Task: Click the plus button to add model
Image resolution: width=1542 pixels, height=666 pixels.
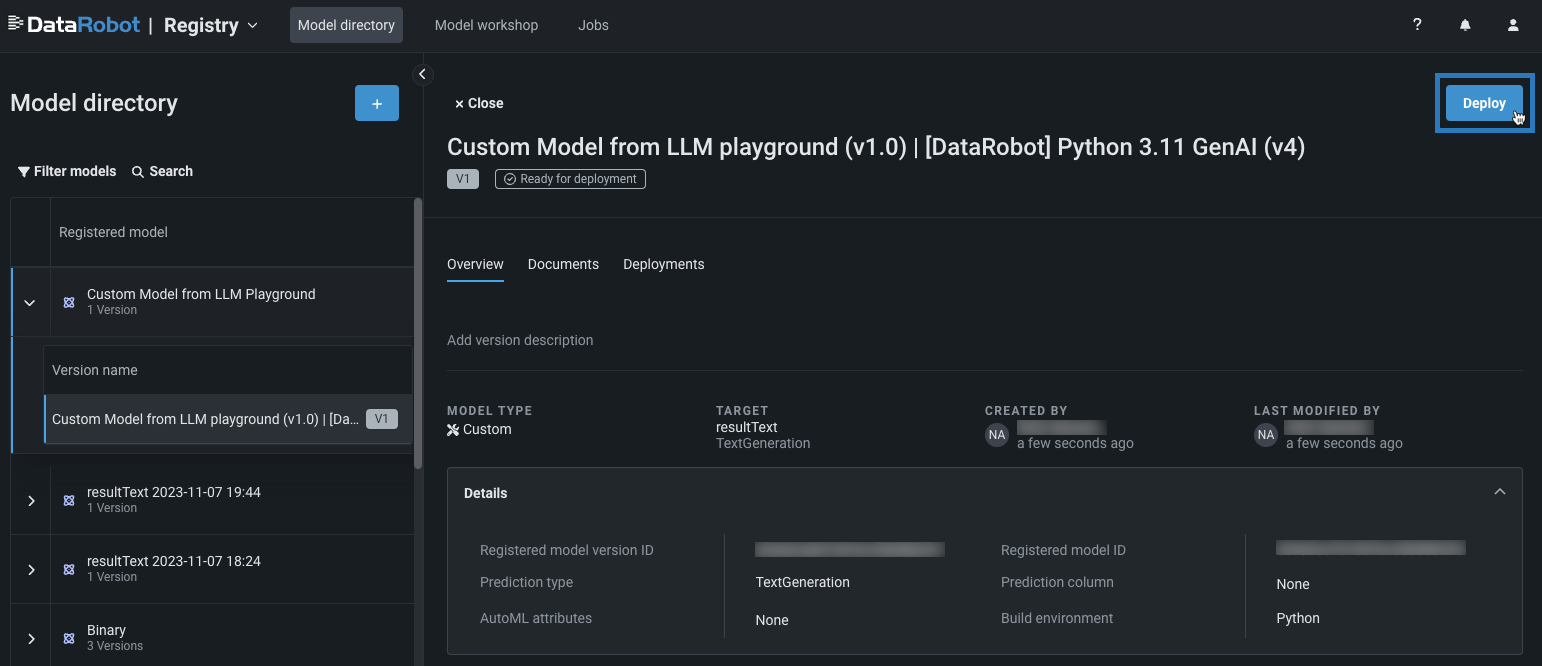Action: click(x=377, y=103)
